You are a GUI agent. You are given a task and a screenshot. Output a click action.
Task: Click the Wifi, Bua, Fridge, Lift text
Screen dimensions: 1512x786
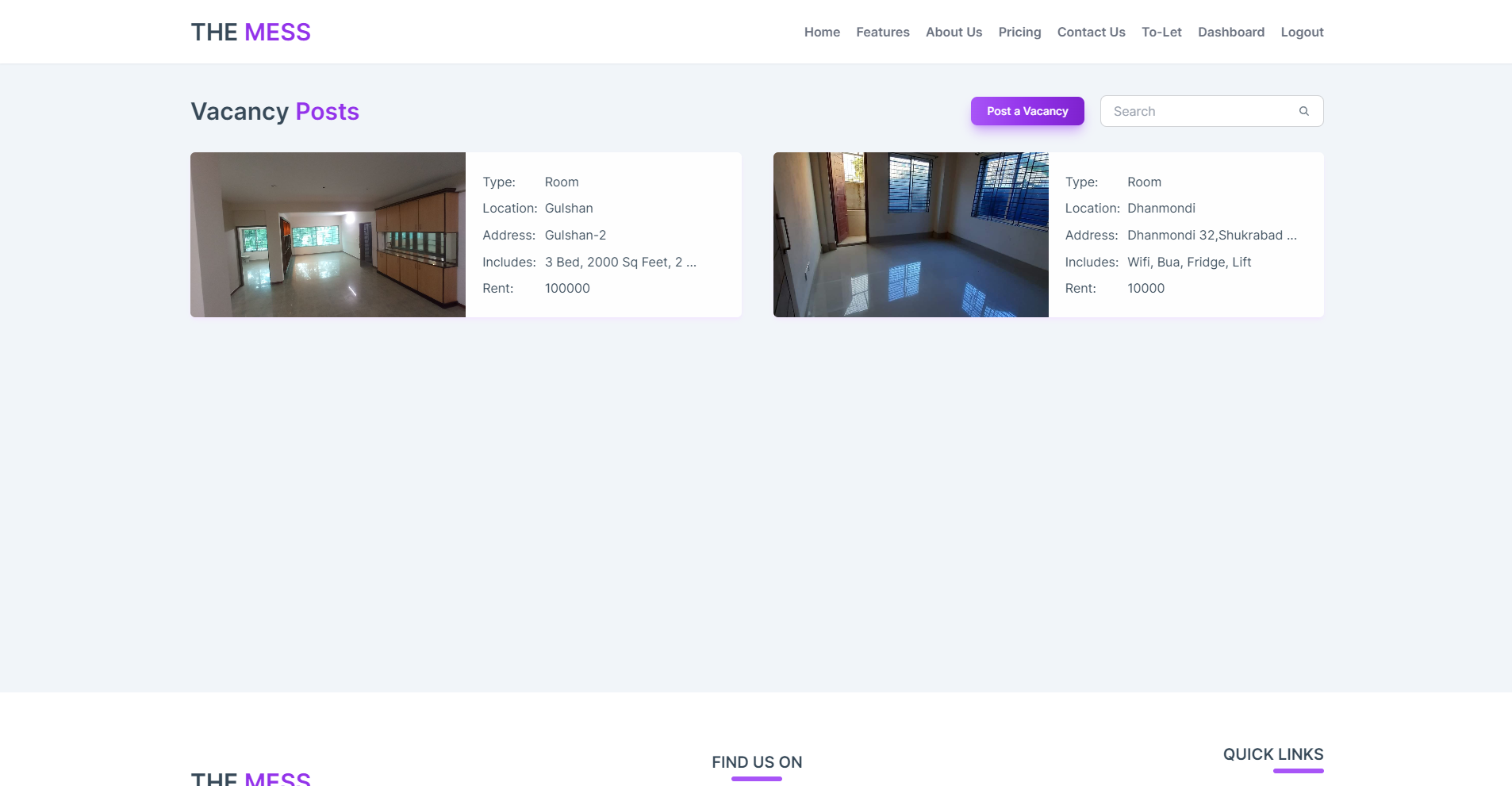pyautogui.click(x=1189, y=263)
